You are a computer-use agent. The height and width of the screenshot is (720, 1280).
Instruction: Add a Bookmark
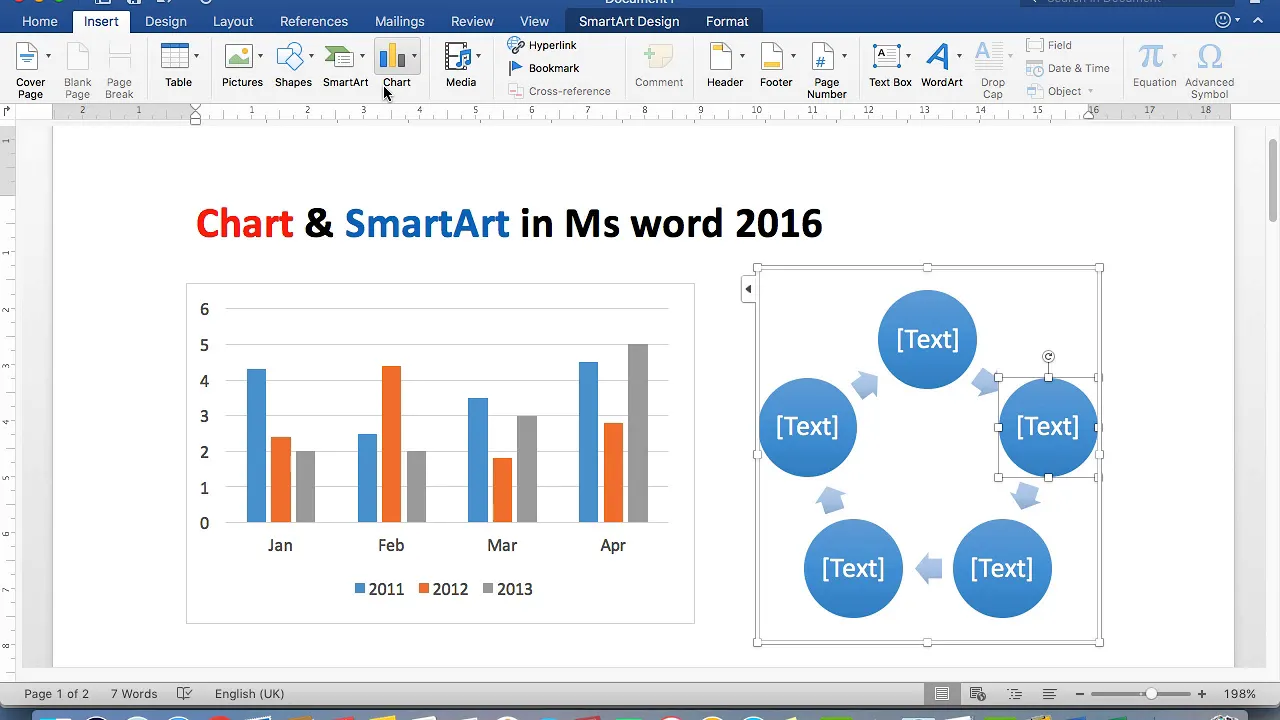[x=544, y=68]
